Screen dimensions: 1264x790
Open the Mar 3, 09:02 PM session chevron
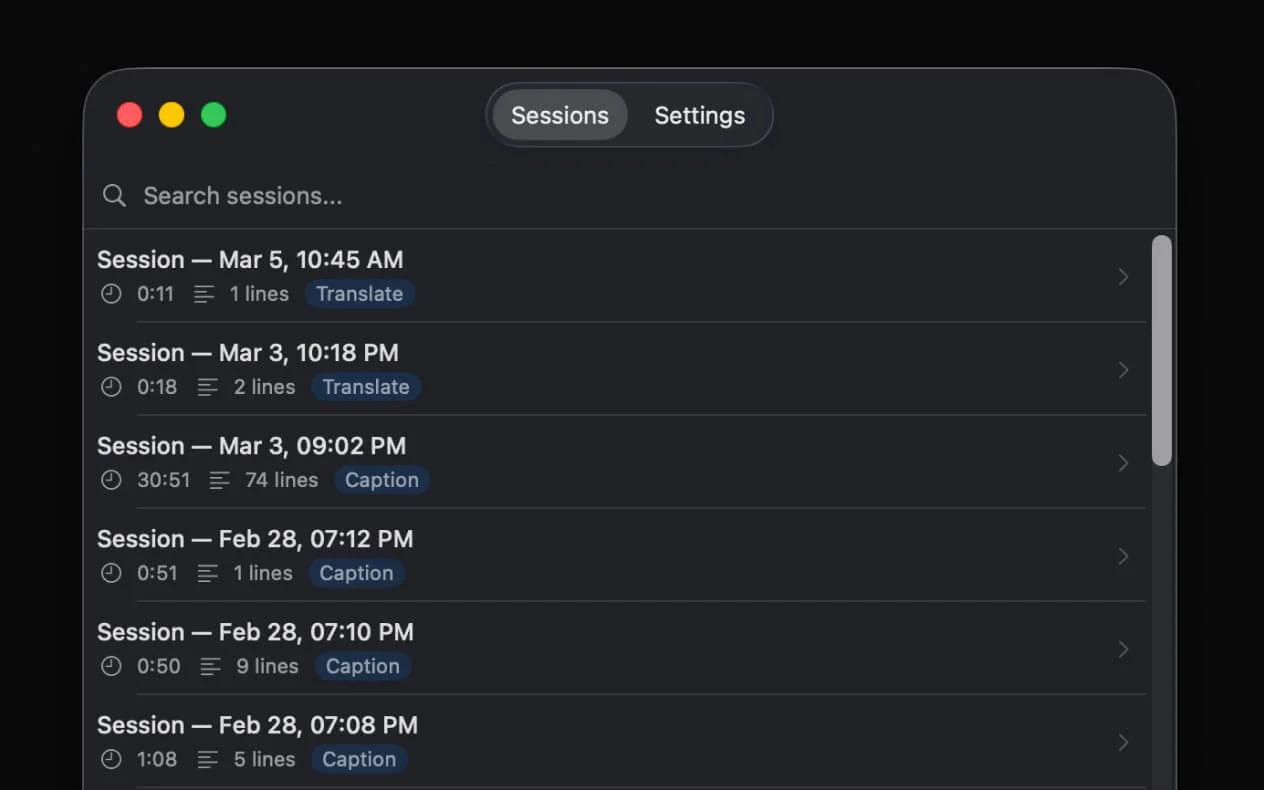coord(1123,463)
